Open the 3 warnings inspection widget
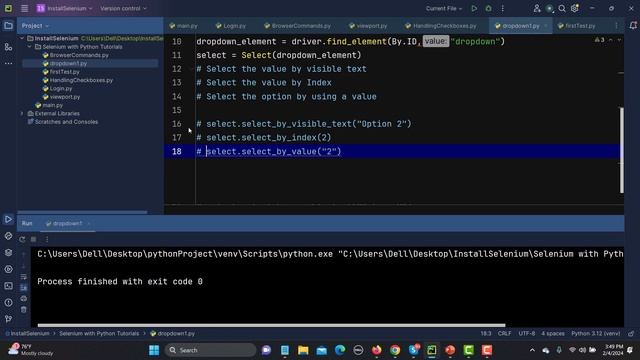 [599, 40]
